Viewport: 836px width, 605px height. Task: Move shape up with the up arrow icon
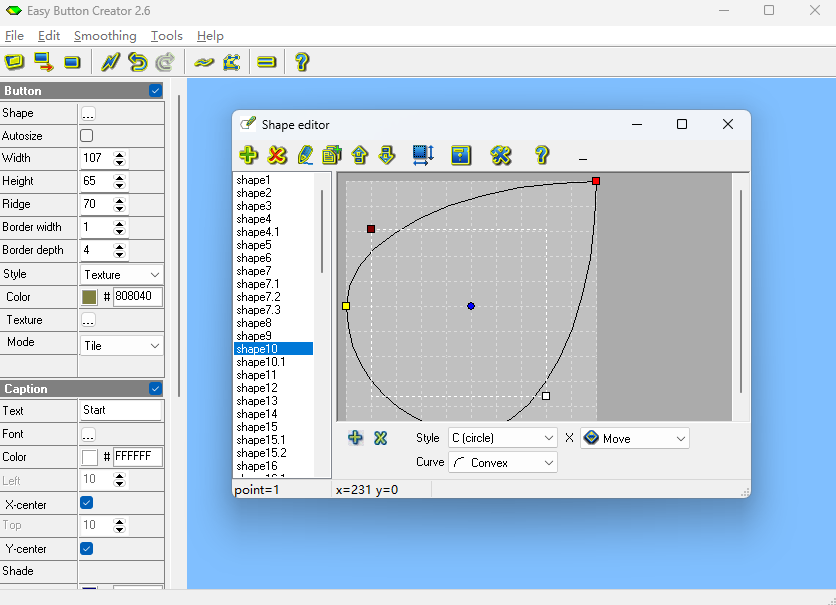click(360, 155)
